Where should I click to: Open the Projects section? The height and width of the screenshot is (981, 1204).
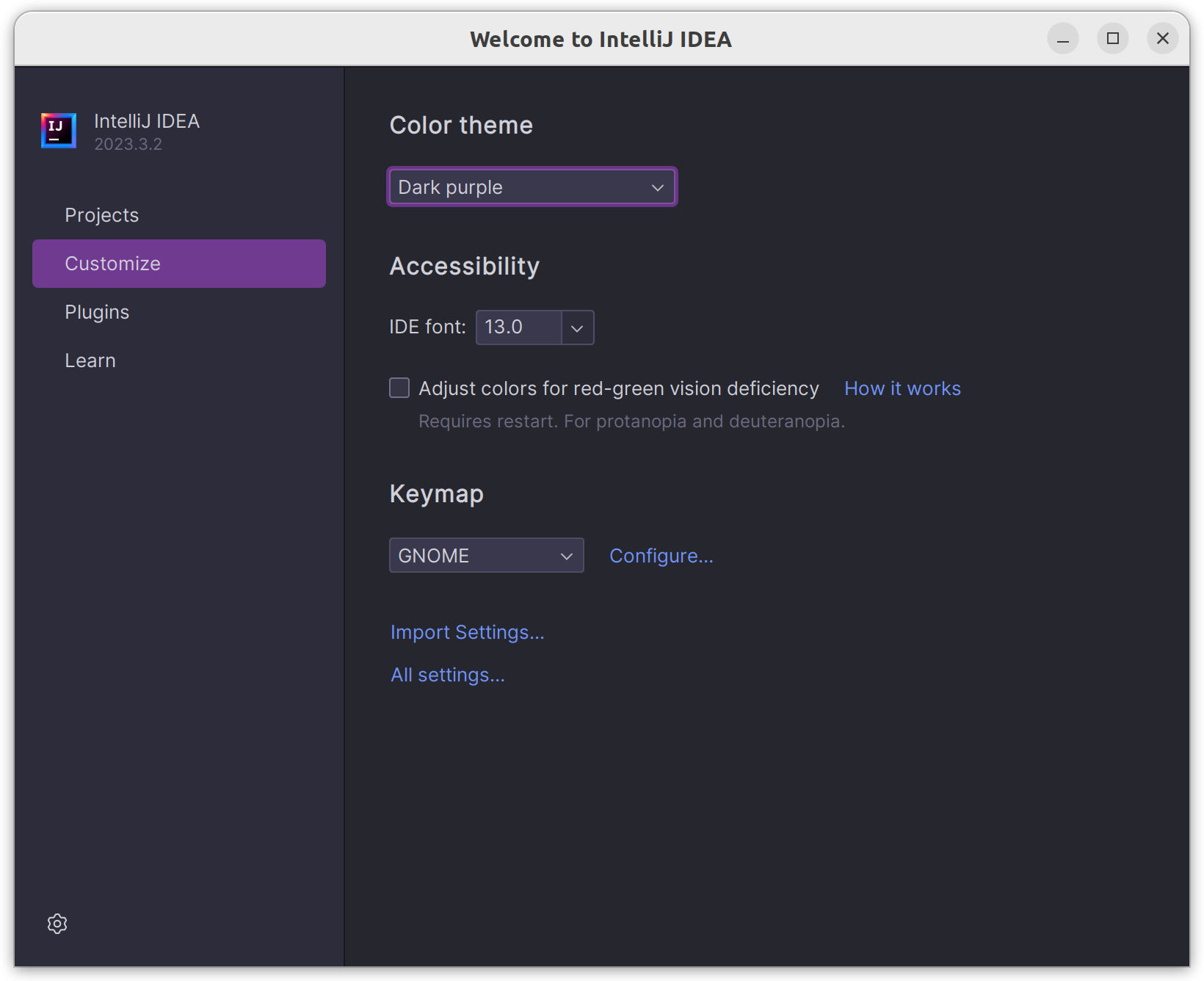(x=179, y=215)
